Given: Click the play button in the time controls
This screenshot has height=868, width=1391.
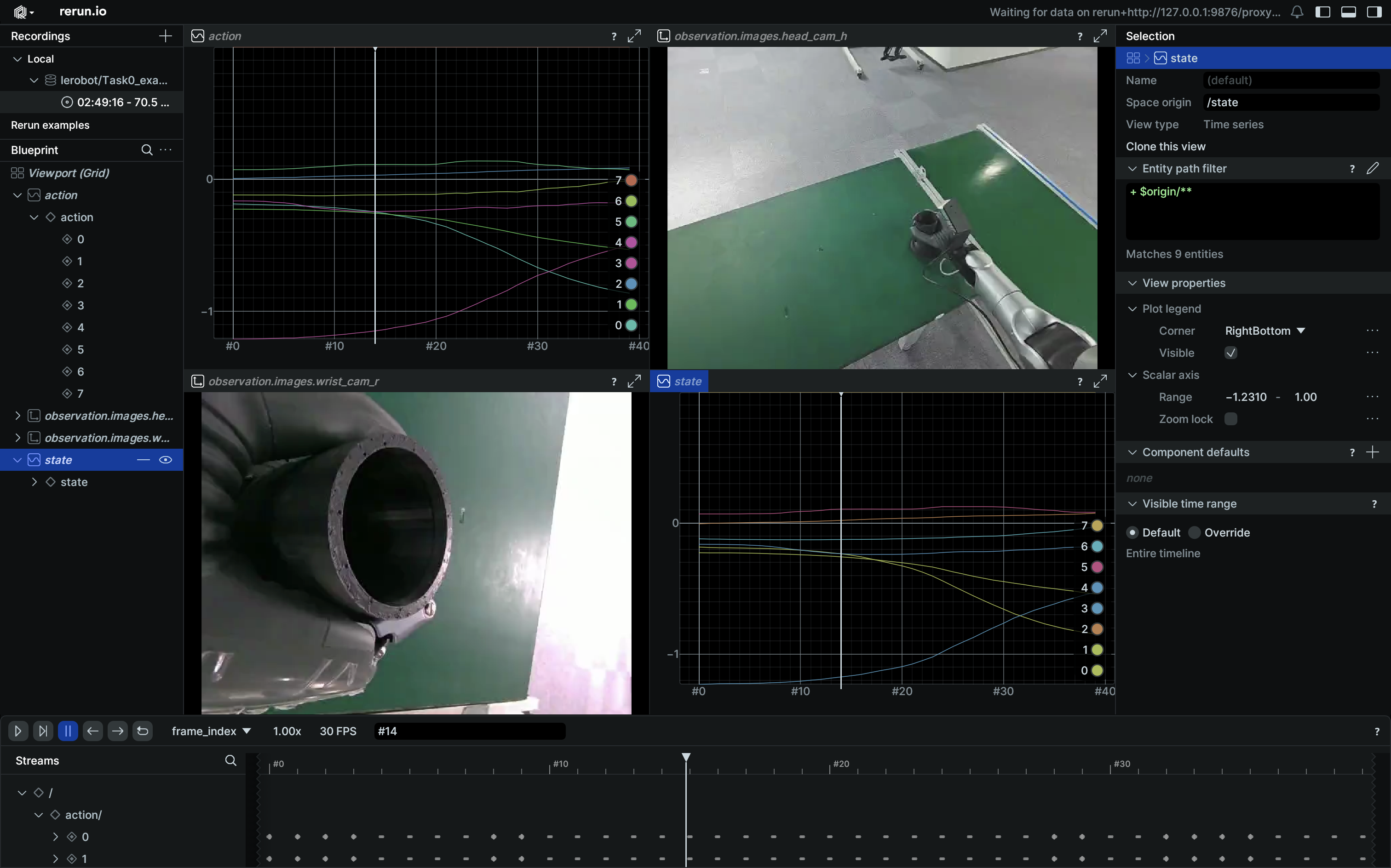Looking at the screenshot, I should (x=18, y=731).
